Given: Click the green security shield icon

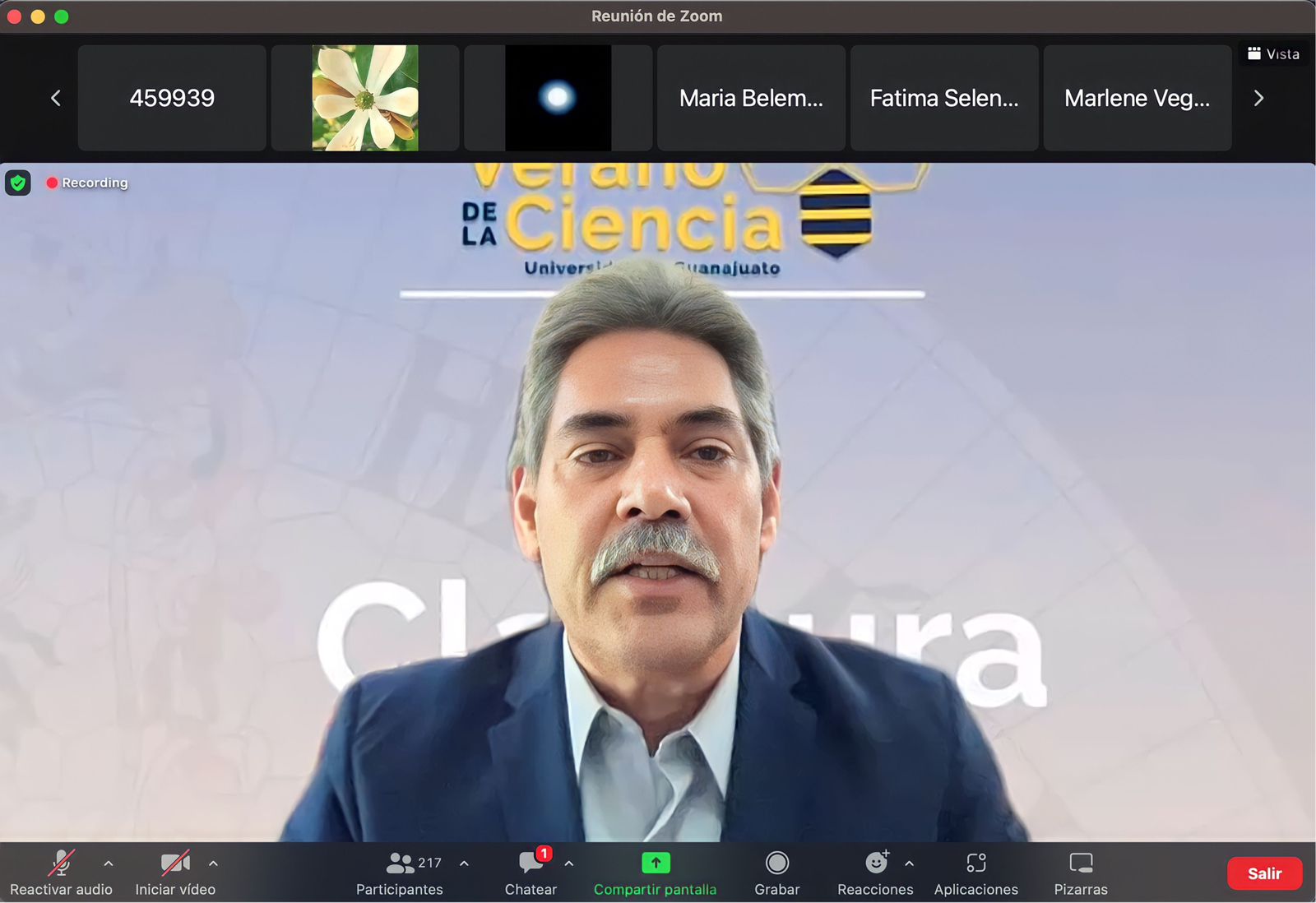Looking at the screenshot, I should pos(18,183).
